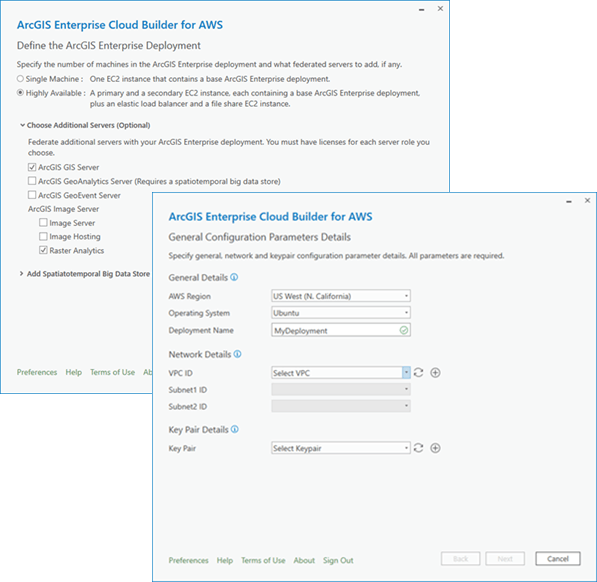Open the Select Keypair dropdown
This screenshot has width=597, height=582.
(341, 448)
